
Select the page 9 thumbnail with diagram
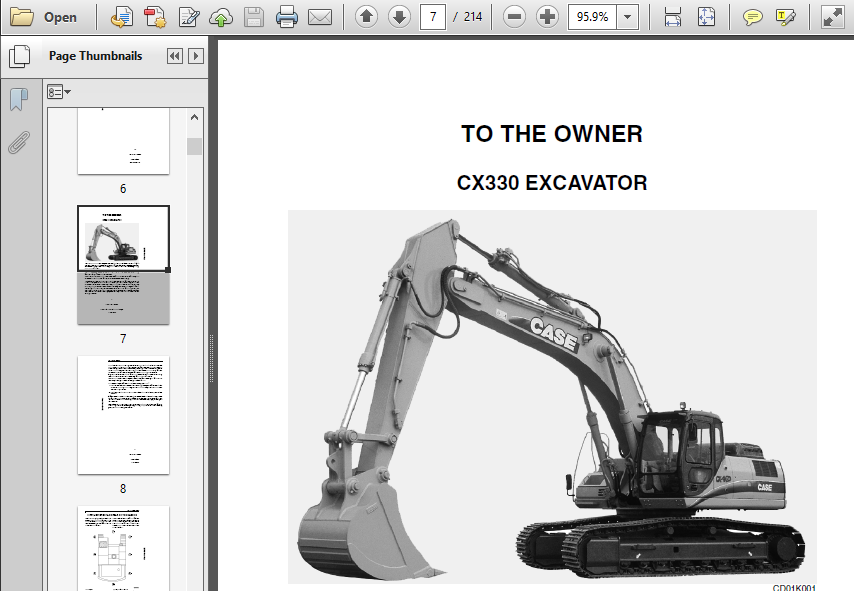pos(123,548)
